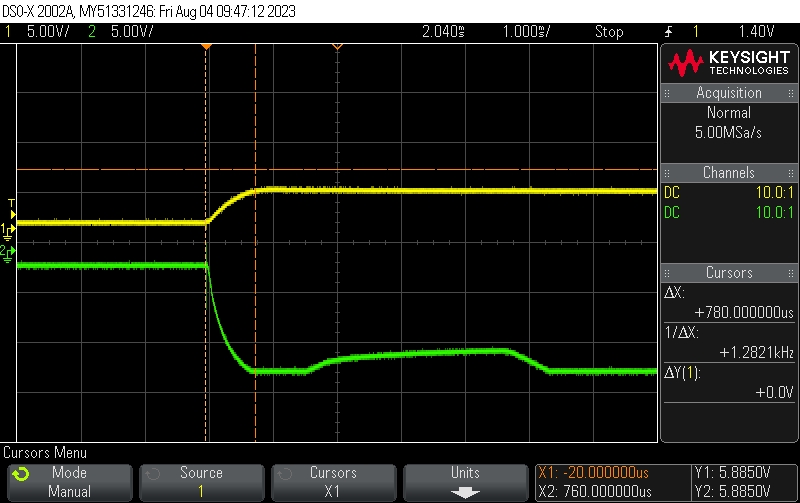Click the hollow orange time reference marker
Image resolution: width=800 pixels, height=503 pixels.
[x=337, y=47]
